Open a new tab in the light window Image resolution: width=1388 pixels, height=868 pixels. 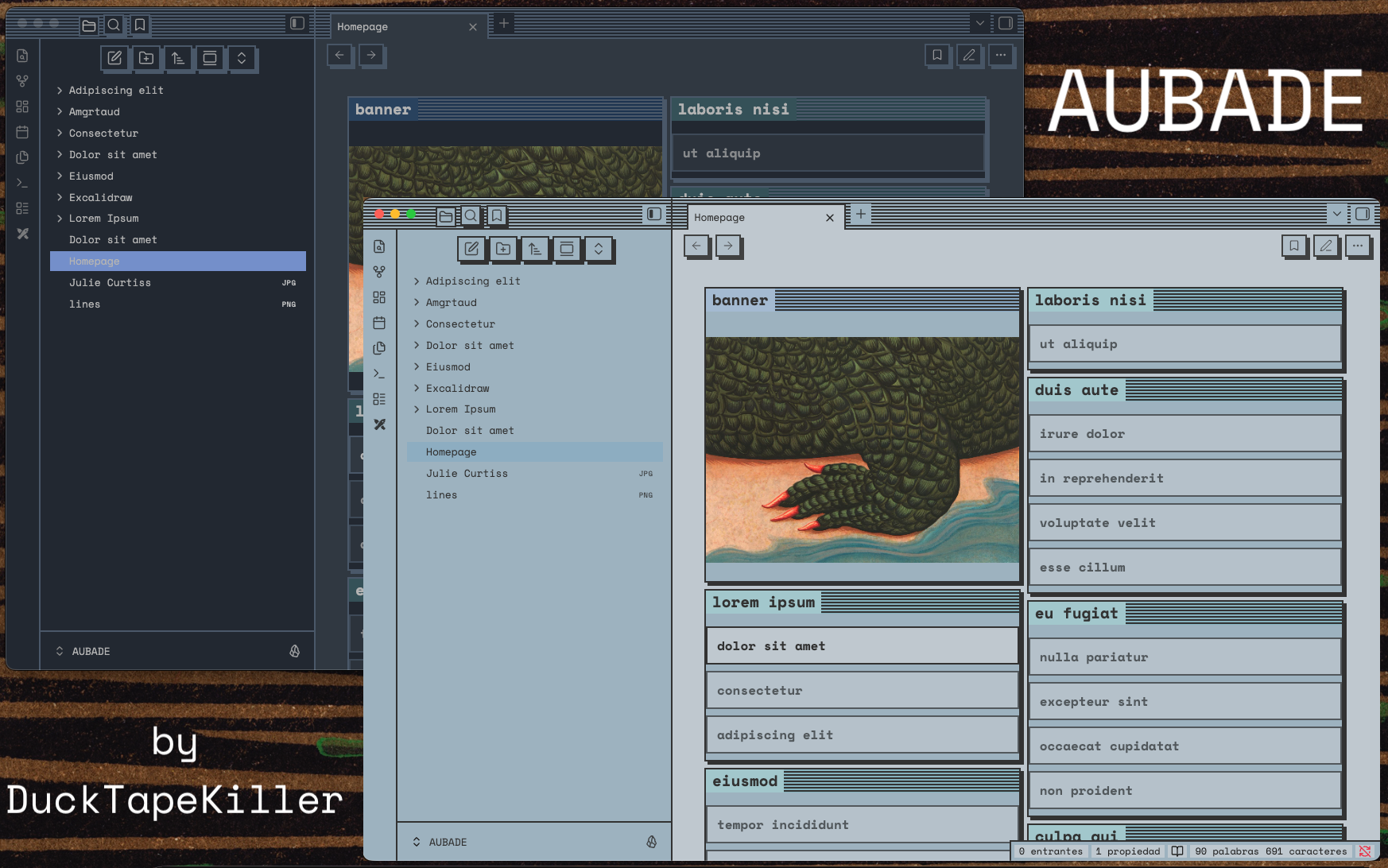(860, 214)
